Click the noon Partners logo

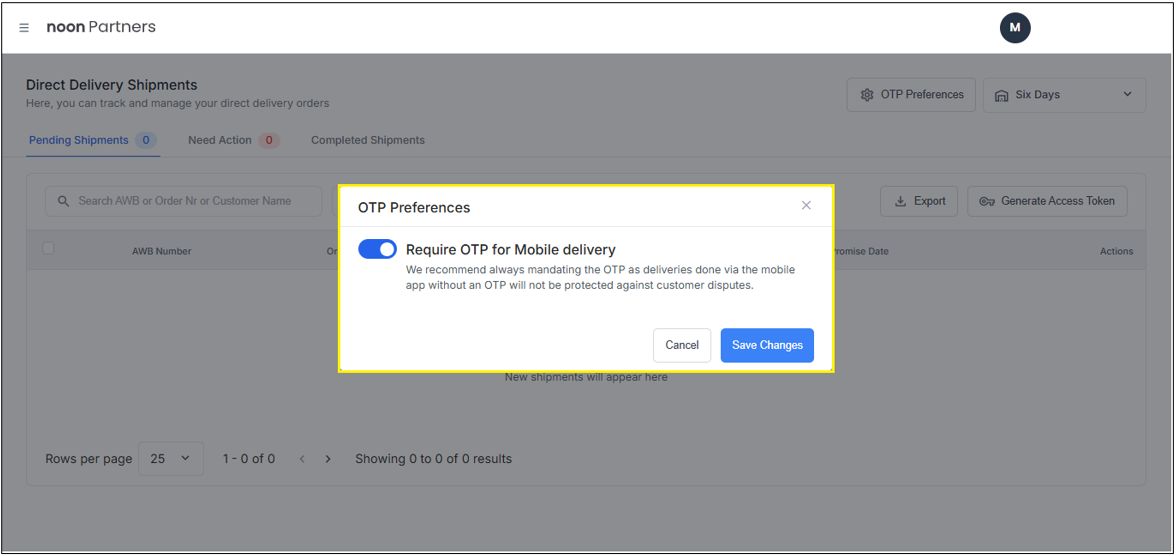point(101,27)
